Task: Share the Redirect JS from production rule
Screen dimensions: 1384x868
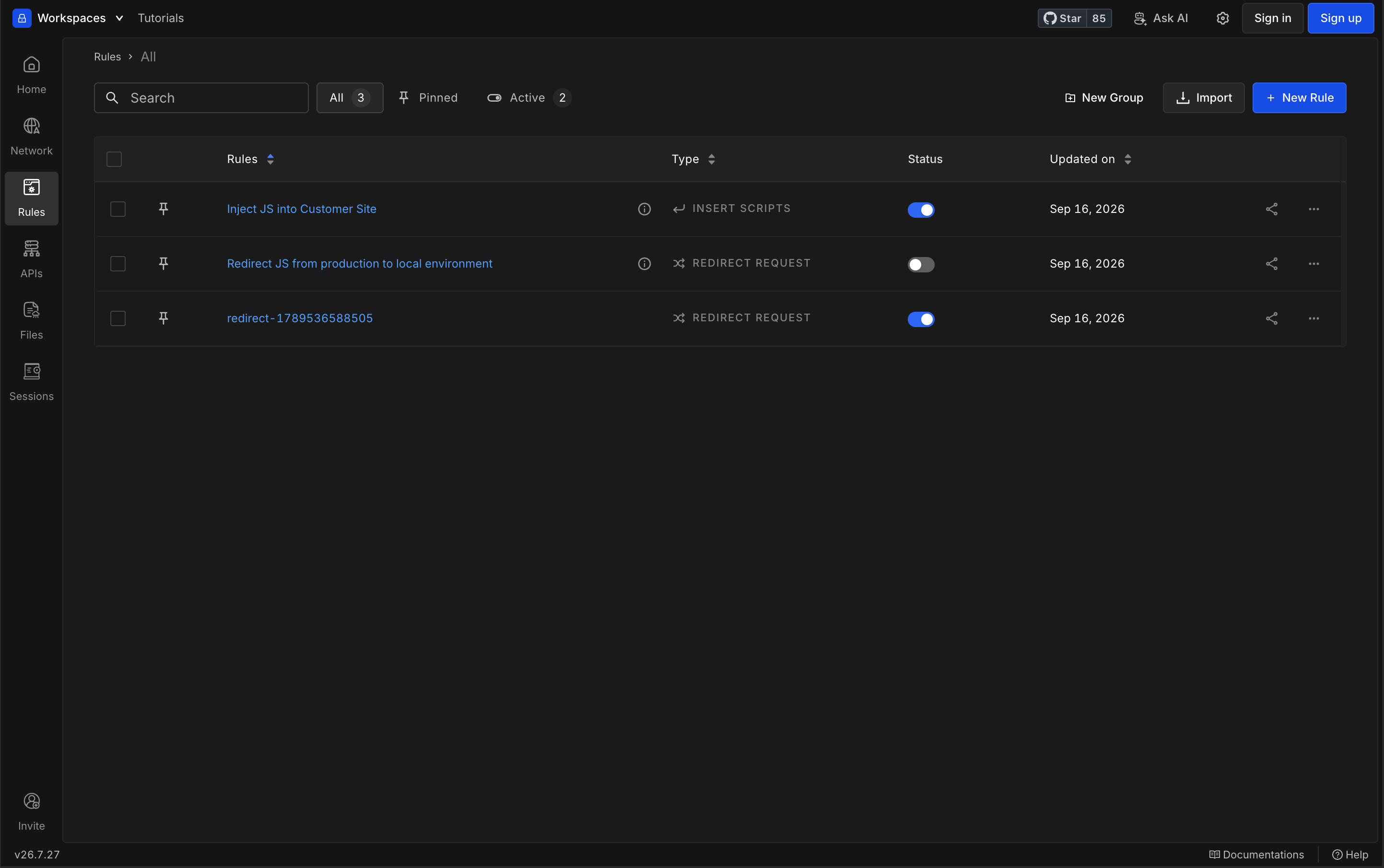Action: coord(1271,263)
